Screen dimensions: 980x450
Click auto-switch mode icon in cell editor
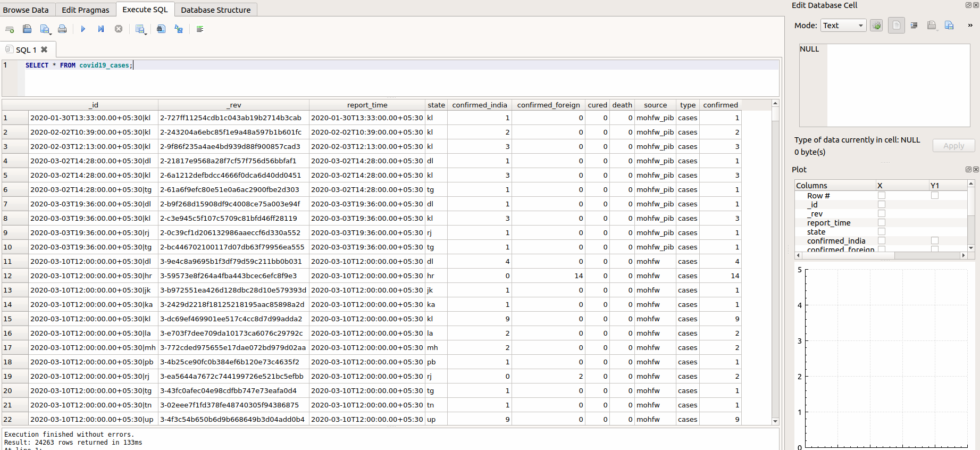click(x=876, y=26)
